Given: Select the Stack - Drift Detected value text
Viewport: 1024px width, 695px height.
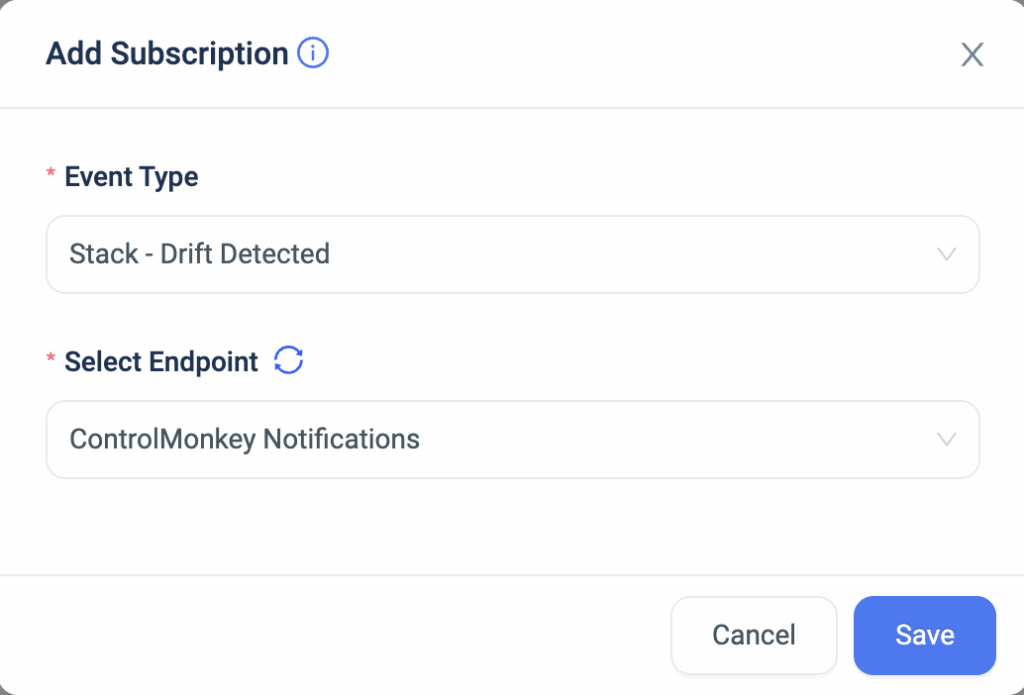Looking at the screenshot, I should 199,254.
